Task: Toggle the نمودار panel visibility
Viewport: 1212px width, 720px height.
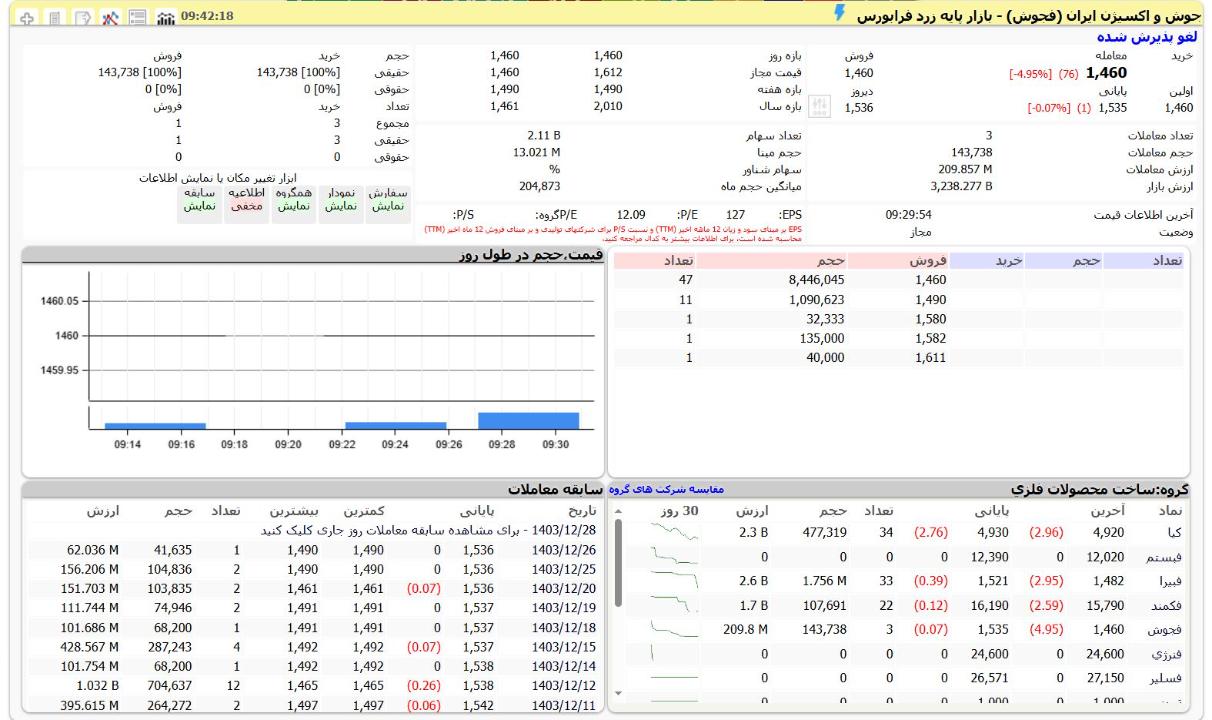Action: click(x=341, y=198)
